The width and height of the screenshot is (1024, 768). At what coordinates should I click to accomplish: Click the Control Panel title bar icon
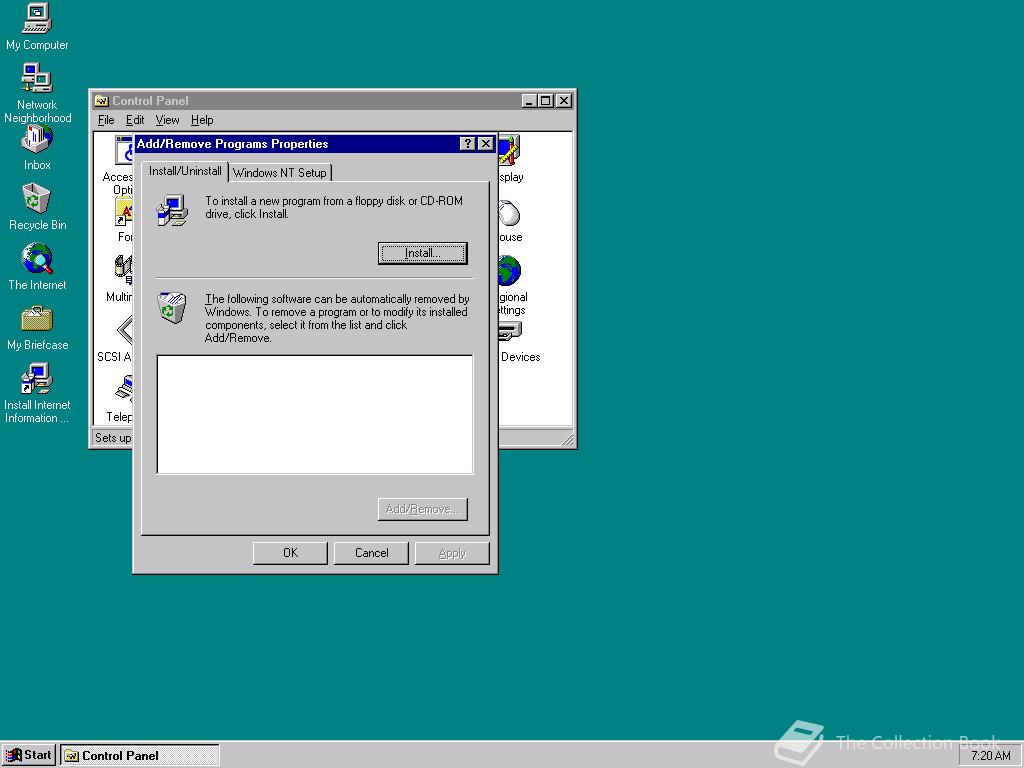tap(101, 101)
